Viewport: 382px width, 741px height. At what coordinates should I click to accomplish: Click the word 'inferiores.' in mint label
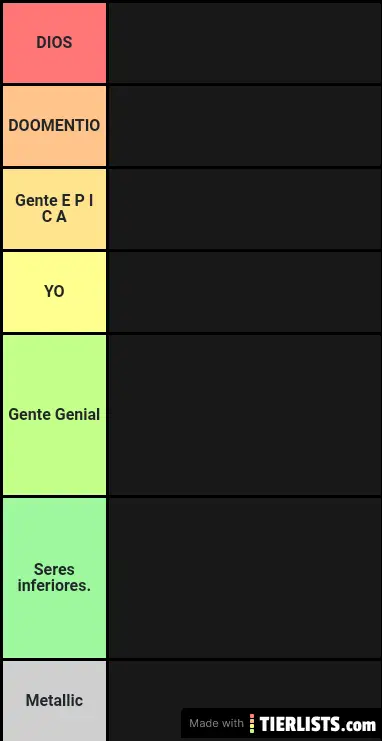[x=54, y=586]
